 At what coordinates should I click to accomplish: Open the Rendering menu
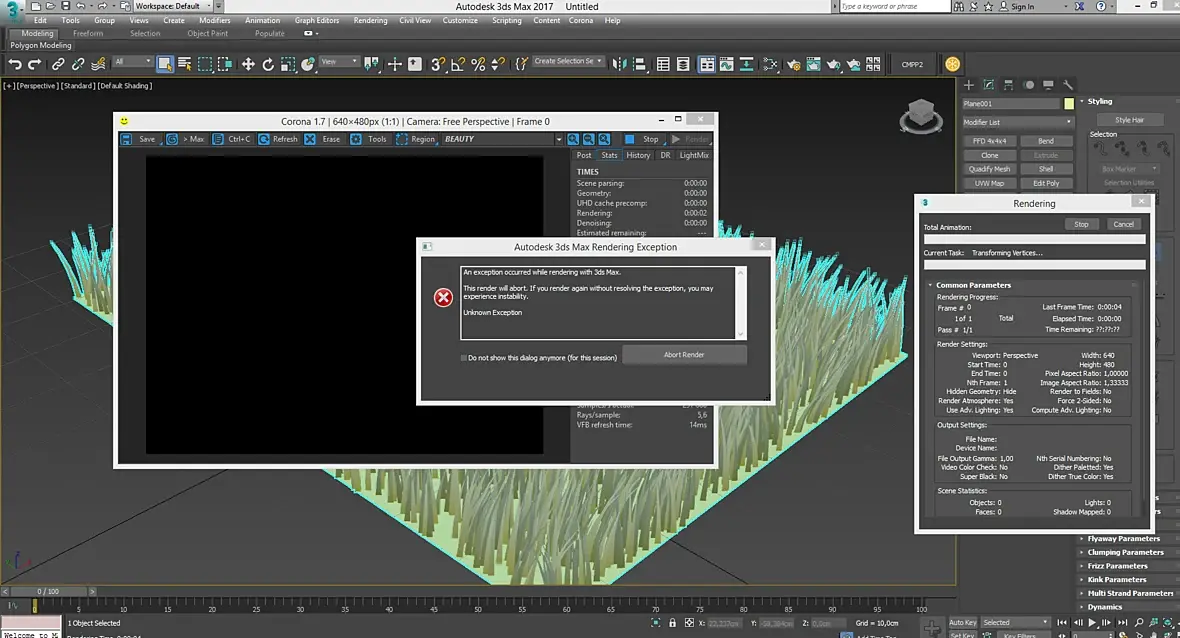(x=370, y=20)
